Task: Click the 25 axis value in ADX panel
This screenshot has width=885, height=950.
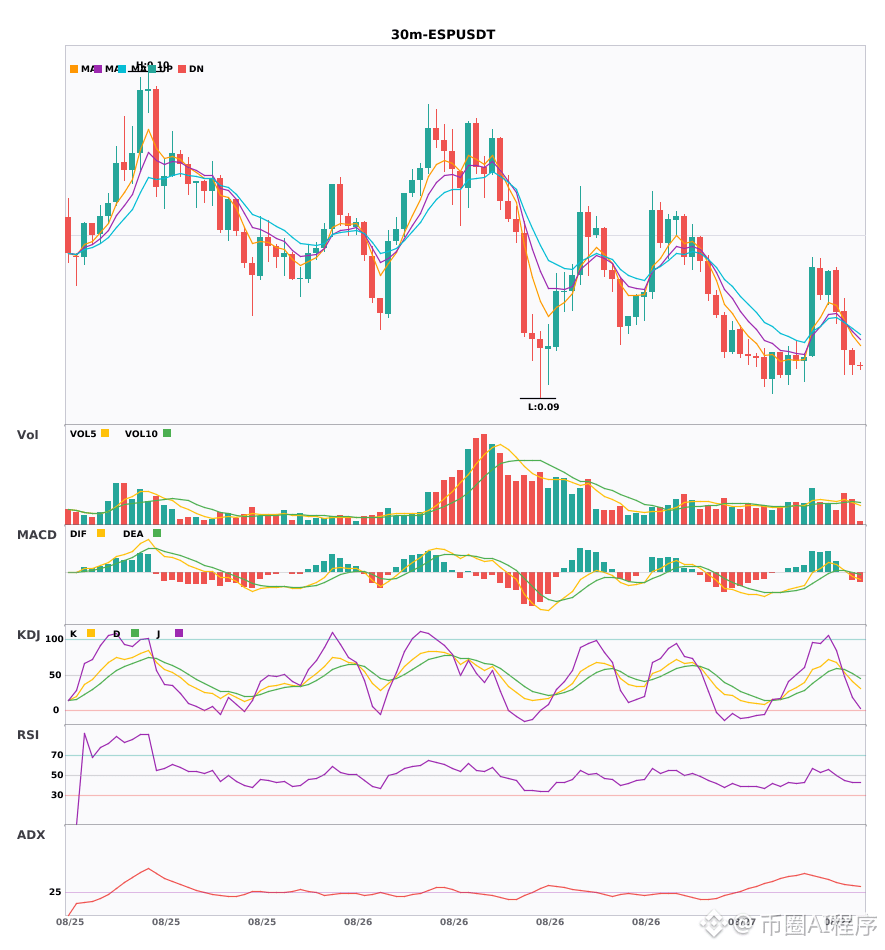Action: [x=55, y=892]
